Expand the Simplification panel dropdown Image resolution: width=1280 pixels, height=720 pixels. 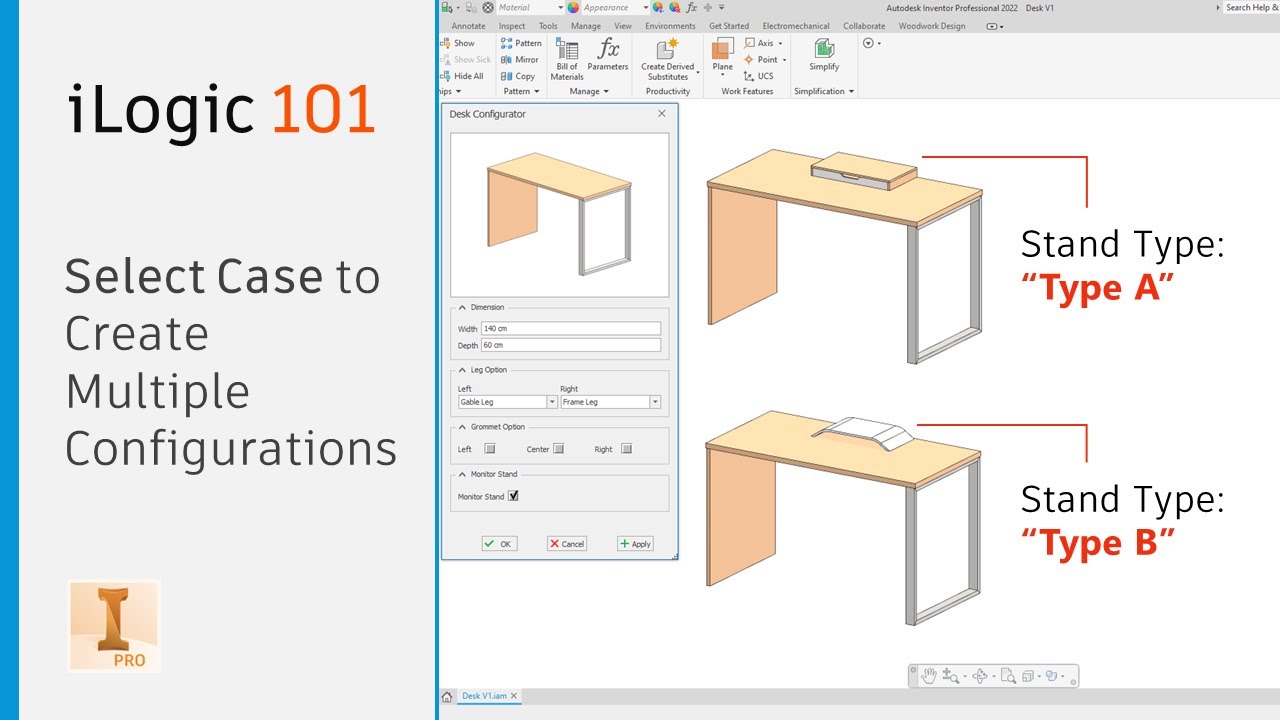click(851, 91)
